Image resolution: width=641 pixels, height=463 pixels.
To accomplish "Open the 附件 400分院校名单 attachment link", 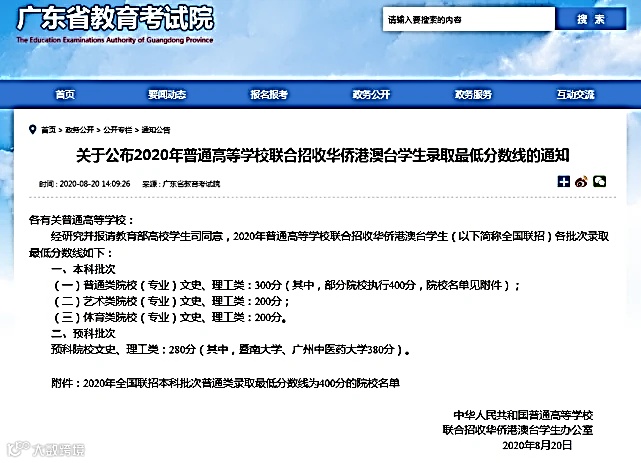I will click(x=225, y=383).
